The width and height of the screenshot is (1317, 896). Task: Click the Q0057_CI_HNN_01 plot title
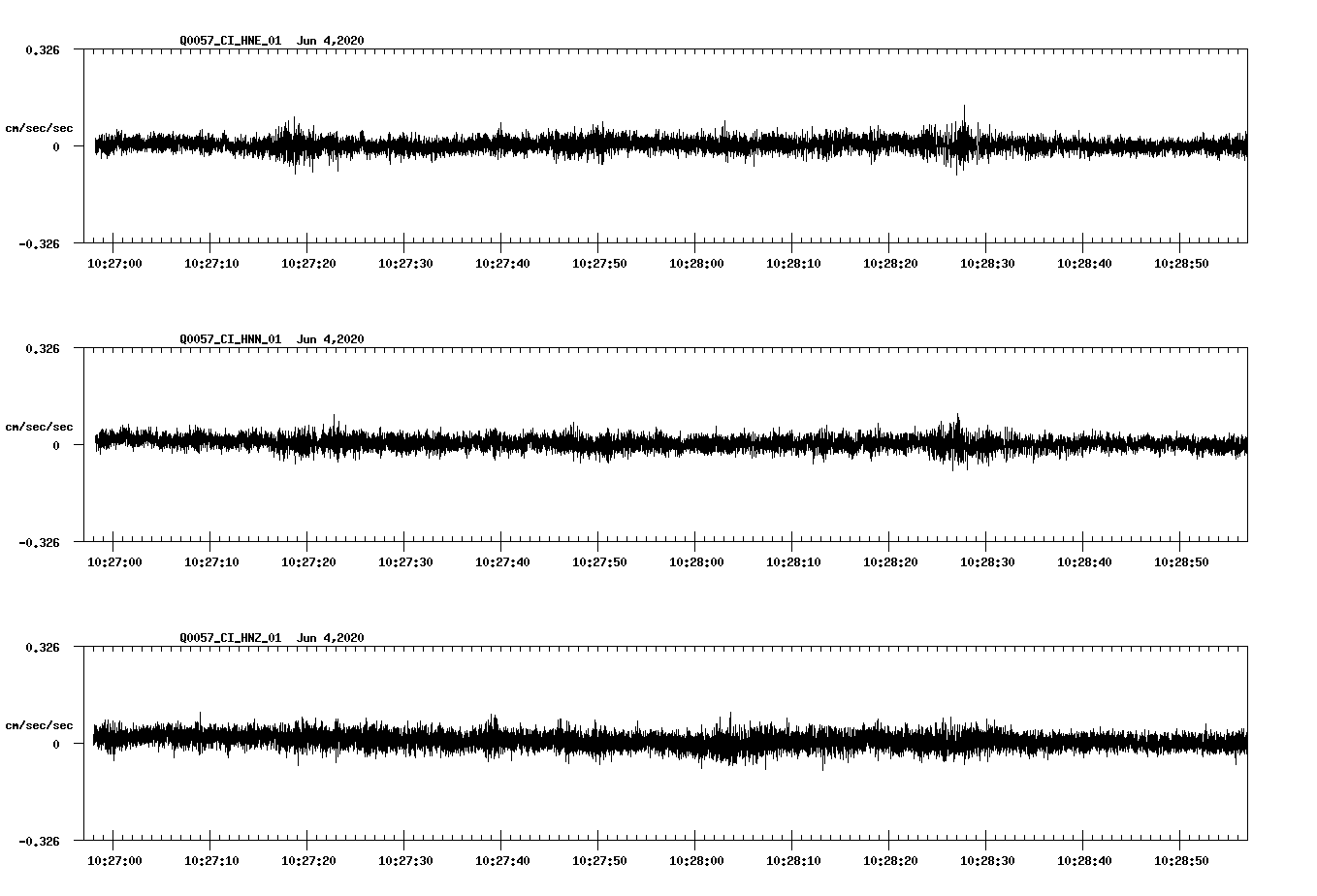click(272, 339)
